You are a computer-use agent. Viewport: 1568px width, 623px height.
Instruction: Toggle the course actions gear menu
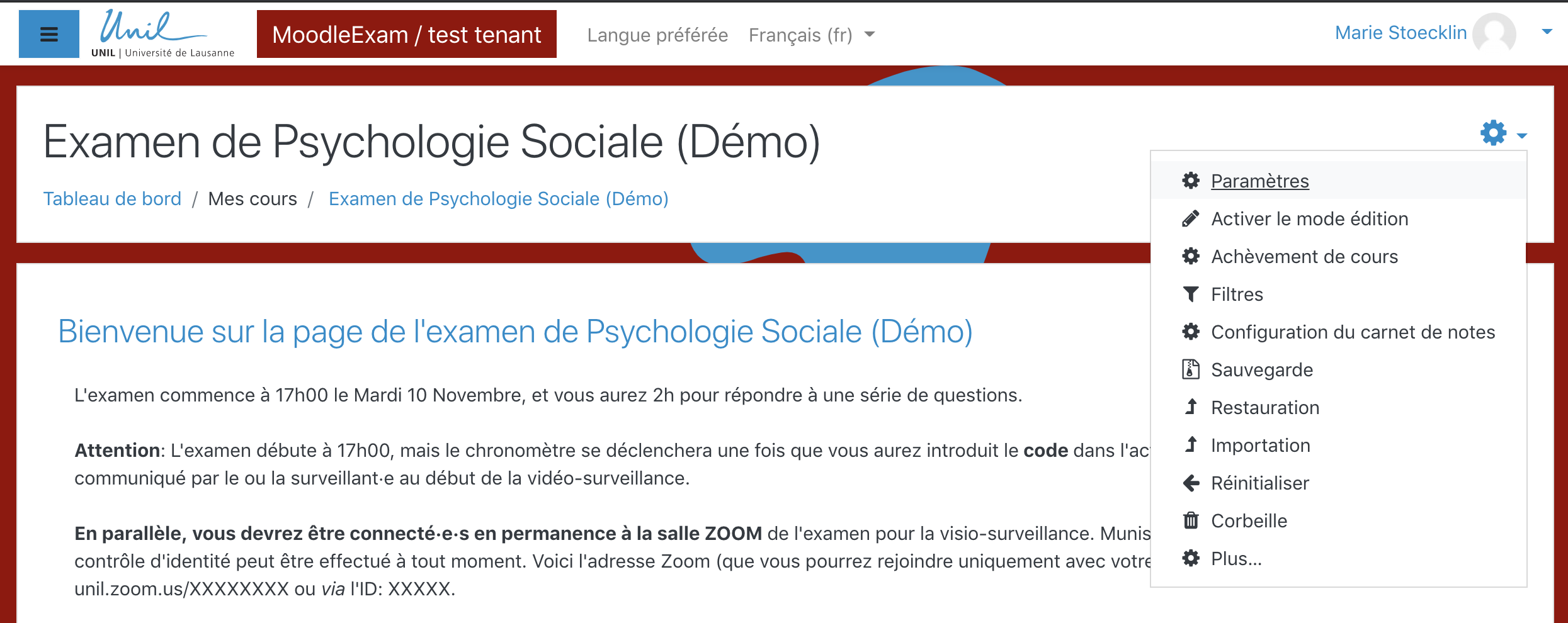tap(1502, 133)
